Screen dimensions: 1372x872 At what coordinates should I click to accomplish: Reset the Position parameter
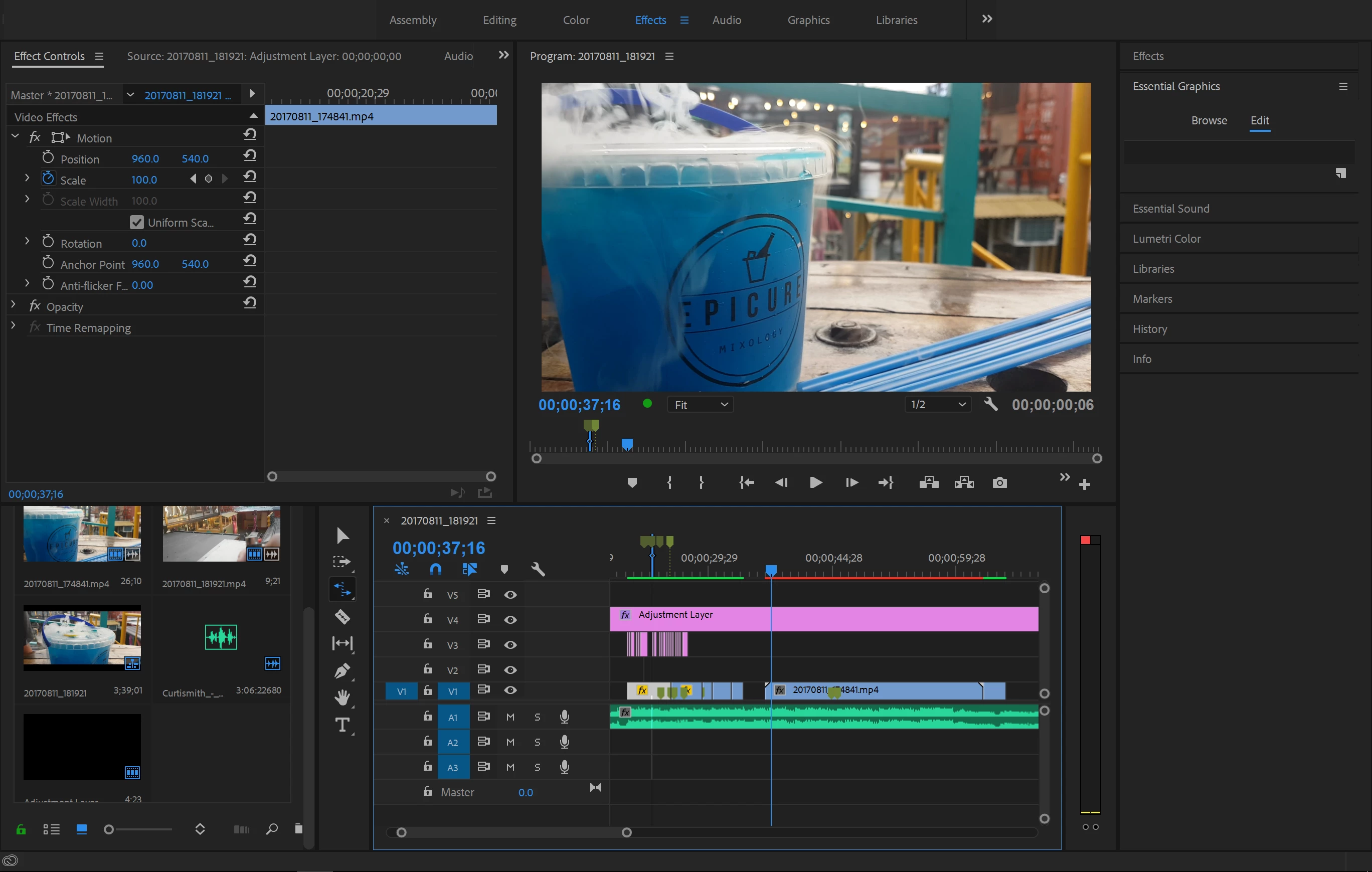tap(250, 156)
